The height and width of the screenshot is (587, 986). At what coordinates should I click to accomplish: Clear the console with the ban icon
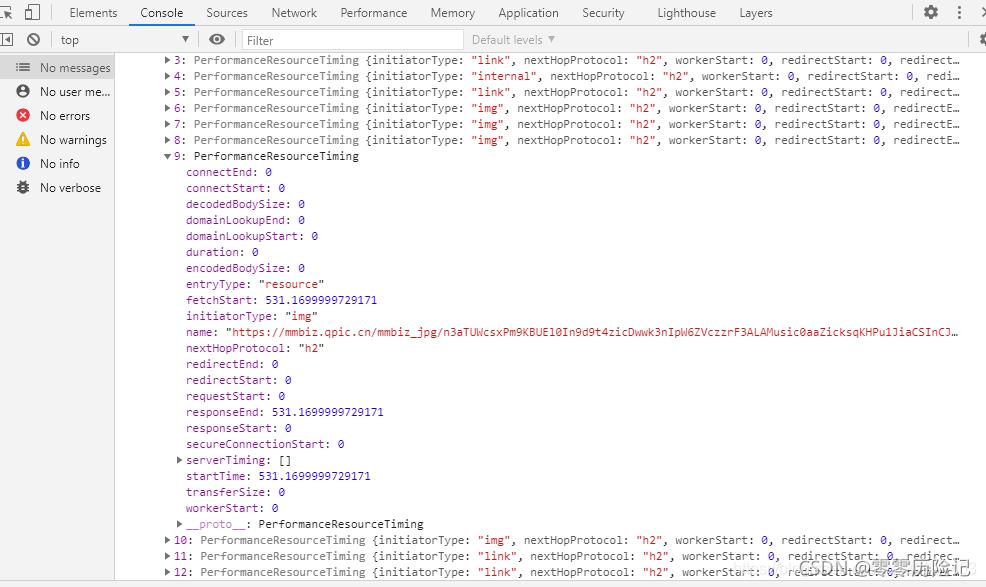pos(33,40)
